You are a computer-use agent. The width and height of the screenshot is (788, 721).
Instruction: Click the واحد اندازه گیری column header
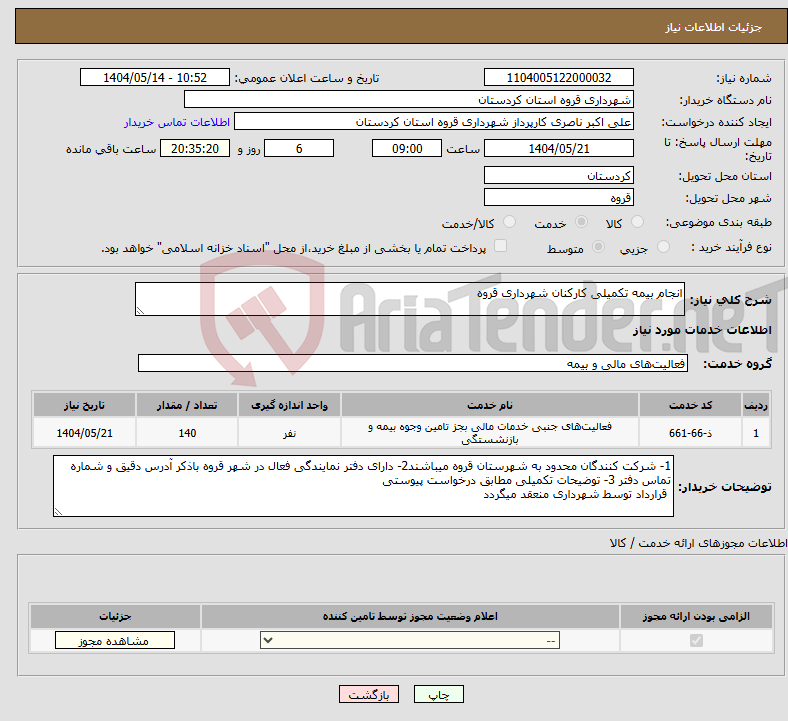[x=289, y=405]
